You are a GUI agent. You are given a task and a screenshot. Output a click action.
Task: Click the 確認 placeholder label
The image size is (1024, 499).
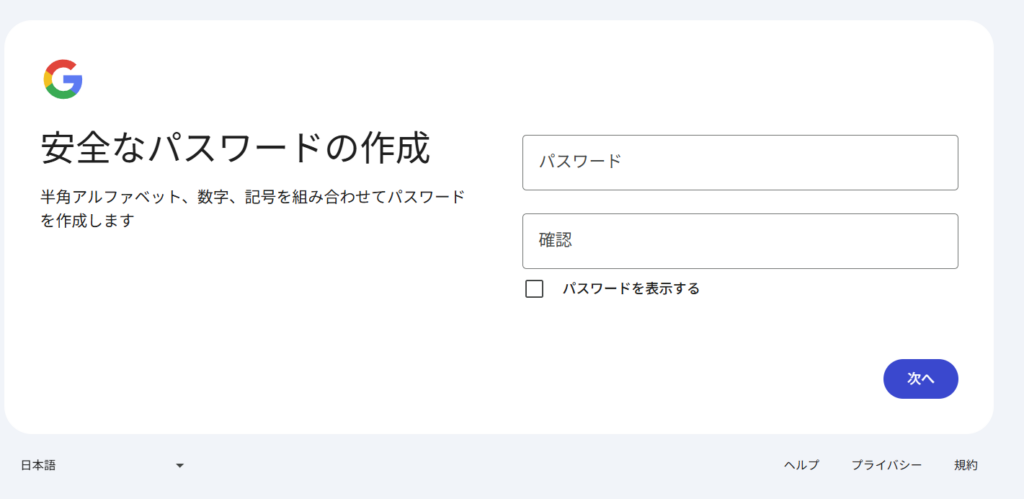tap(555, 240)
